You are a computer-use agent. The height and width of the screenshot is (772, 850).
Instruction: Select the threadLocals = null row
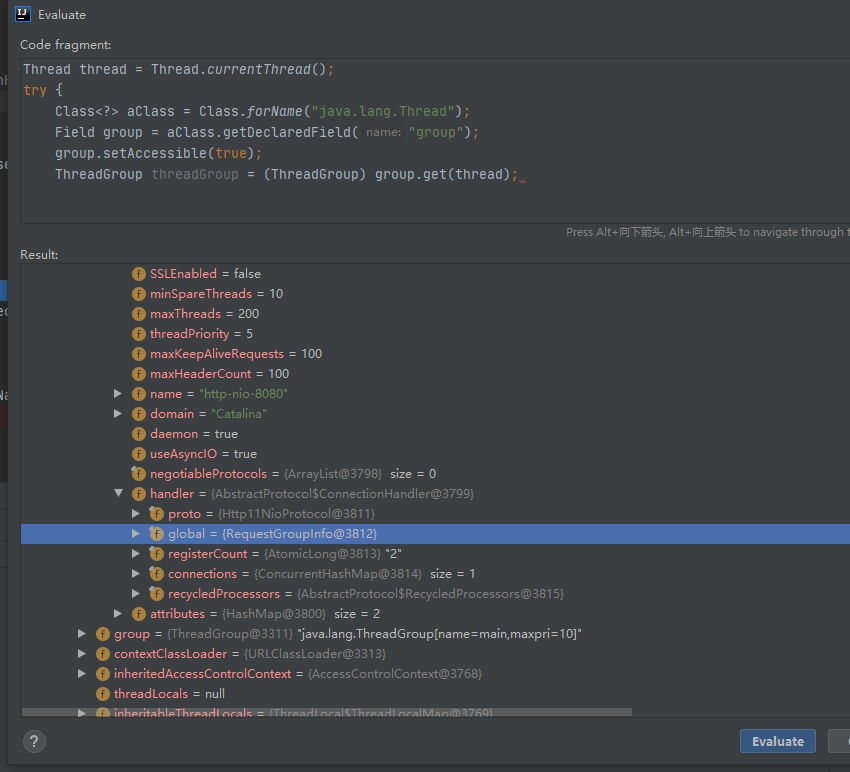click(435, 694)
